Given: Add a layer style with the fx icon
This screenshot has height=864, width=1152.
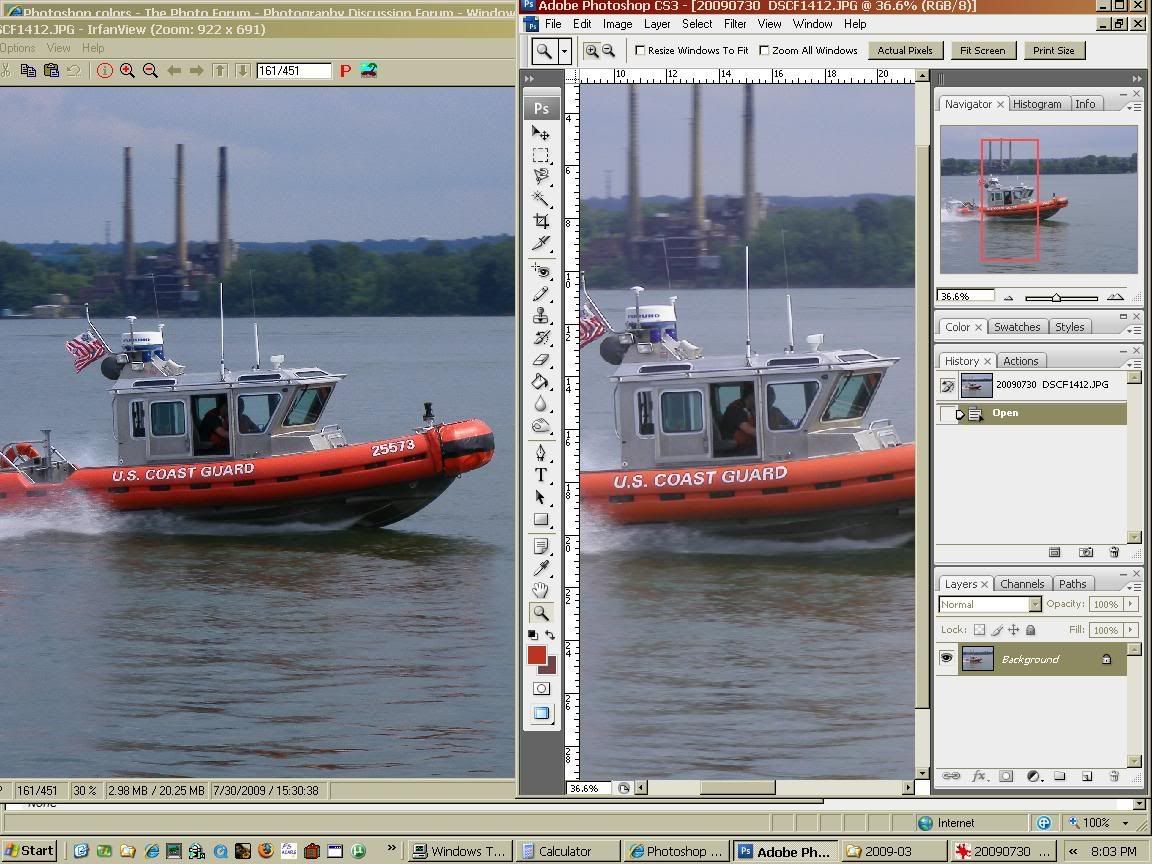Looking at the screenshot, I should click(x=979, y=776).
